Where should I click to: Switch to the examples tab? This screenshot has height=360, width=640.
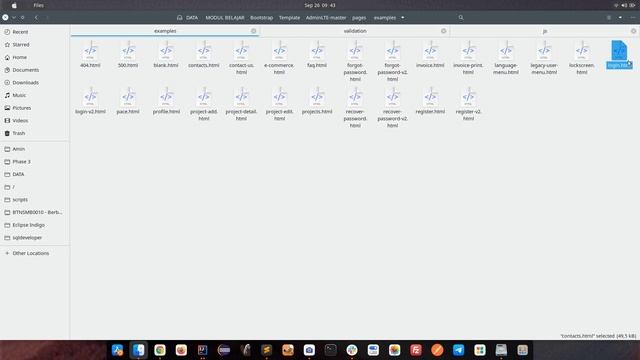click(x=165, y=31)
